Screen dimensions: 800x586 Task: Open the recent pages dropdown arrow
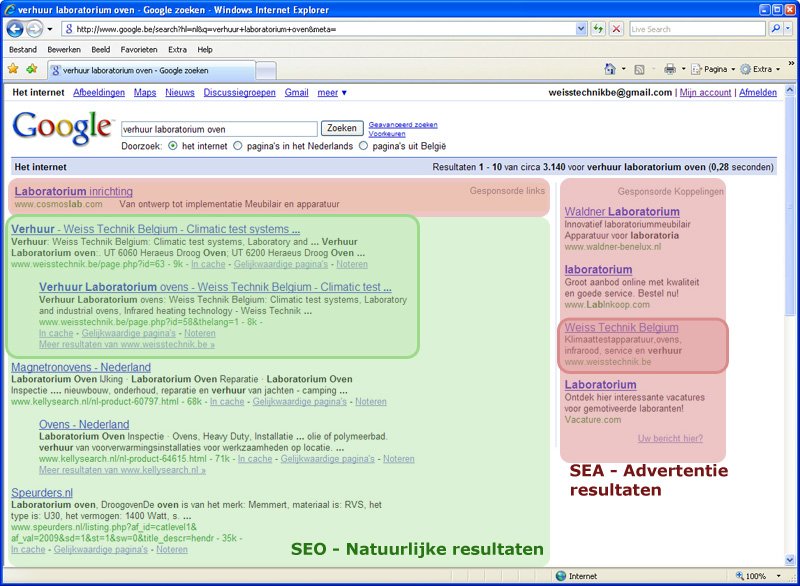click(49, 29)
